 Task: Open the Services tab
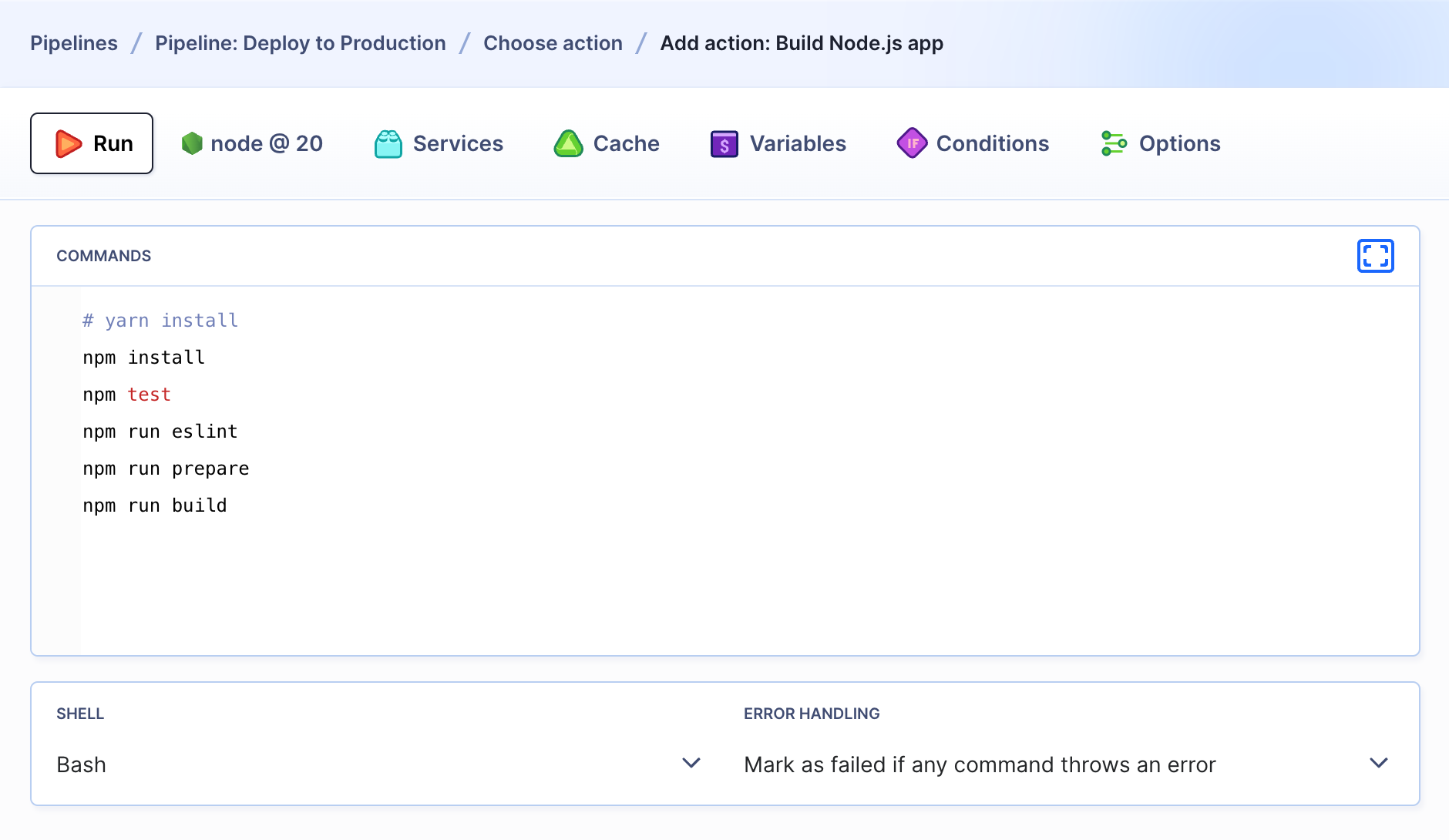click(x=439, y=143)
